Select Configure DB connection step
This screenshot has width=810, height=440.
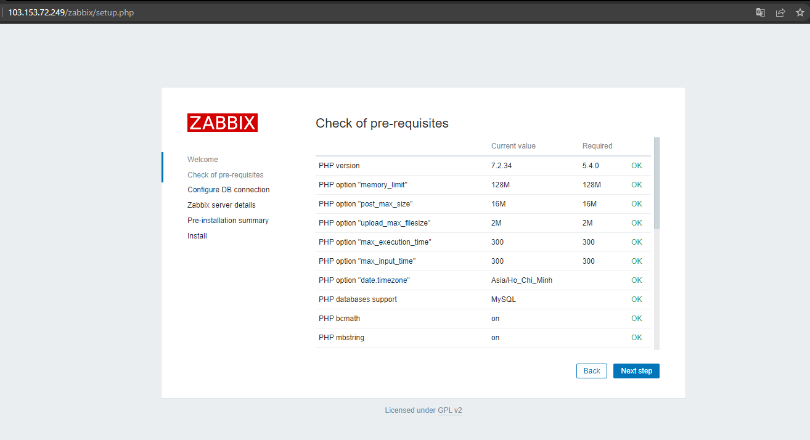tap(228, 190)
